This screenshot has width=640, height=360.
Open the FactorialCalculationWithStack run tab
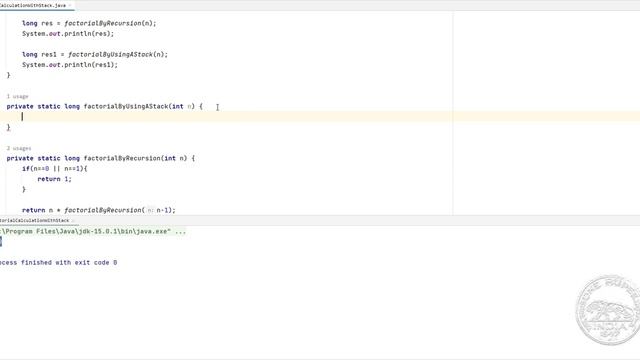[x=35, y=220]
